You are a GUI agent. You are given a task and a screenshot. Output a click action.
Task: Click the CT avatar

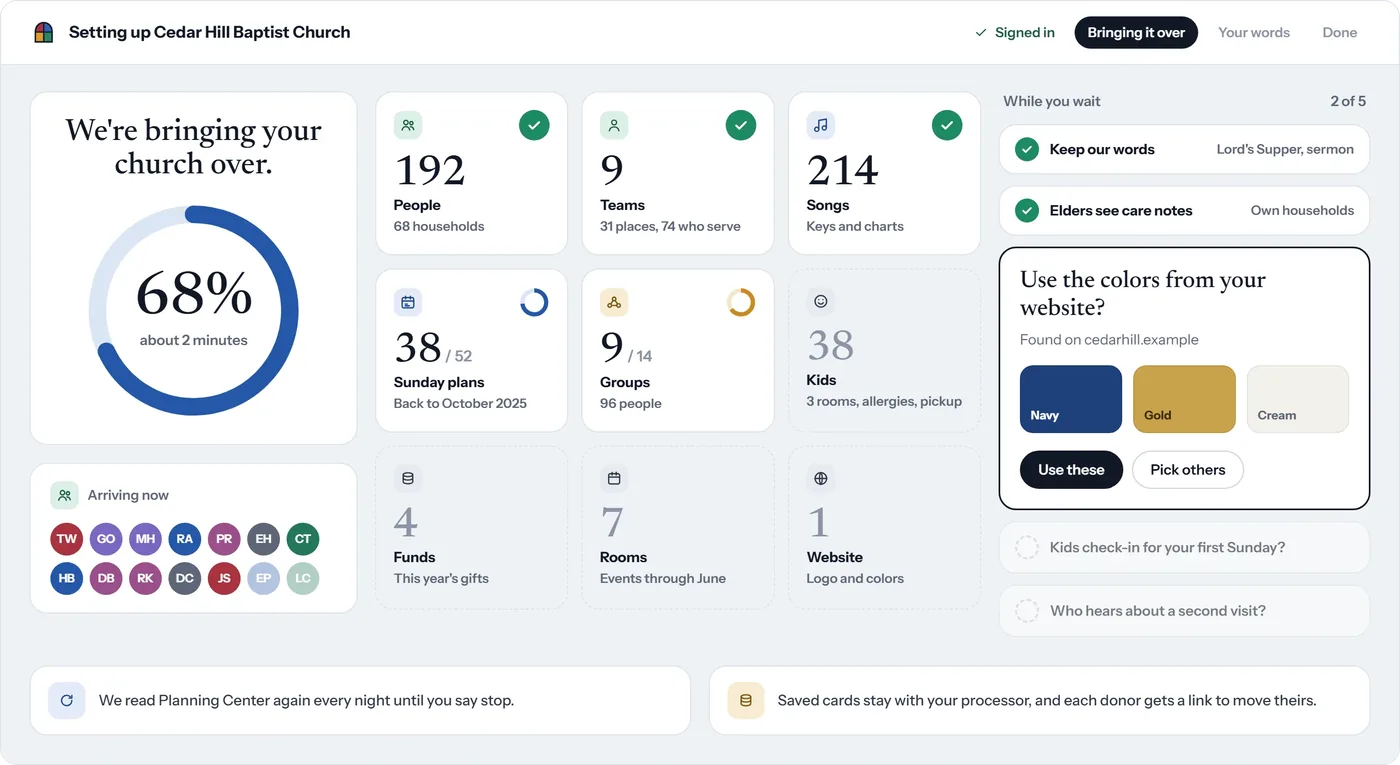pos(303,539)
